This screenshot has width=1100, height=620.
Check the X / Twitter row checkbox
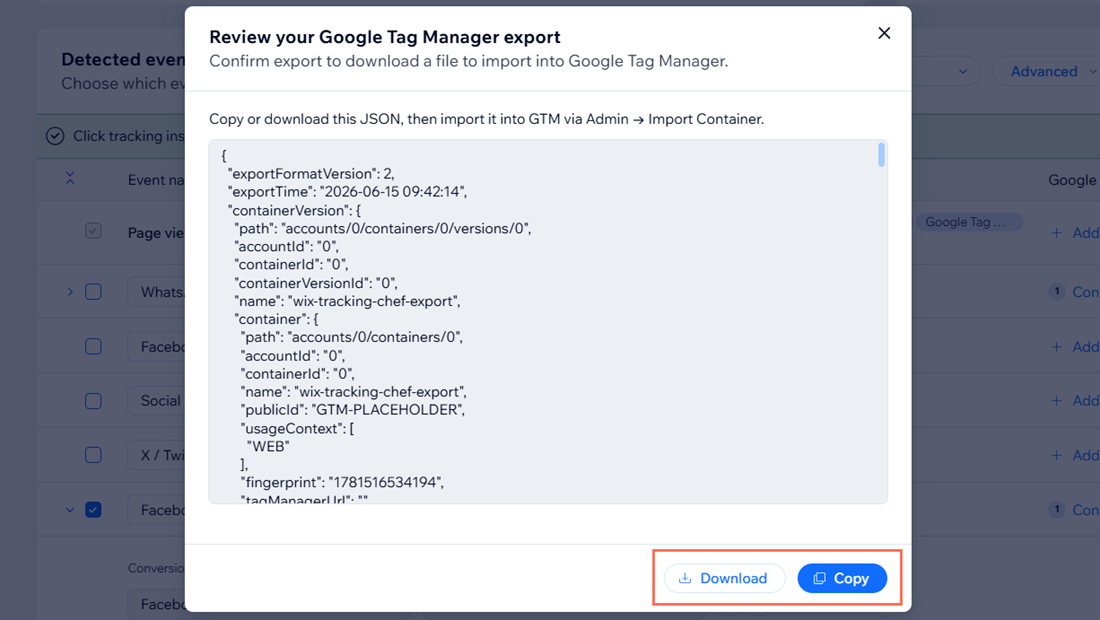tap(93, 455)
